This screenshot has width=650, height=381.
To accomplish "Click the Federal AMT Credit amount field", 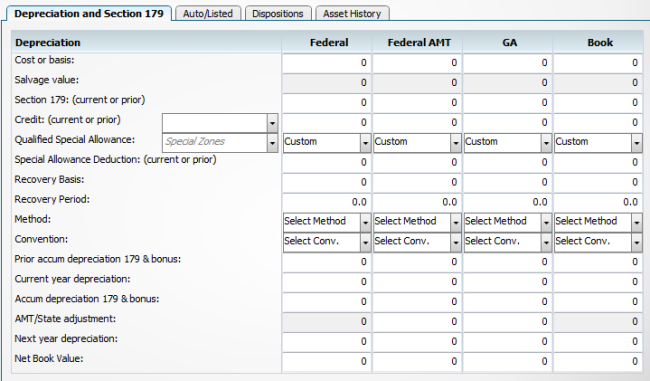I will 417,123.
